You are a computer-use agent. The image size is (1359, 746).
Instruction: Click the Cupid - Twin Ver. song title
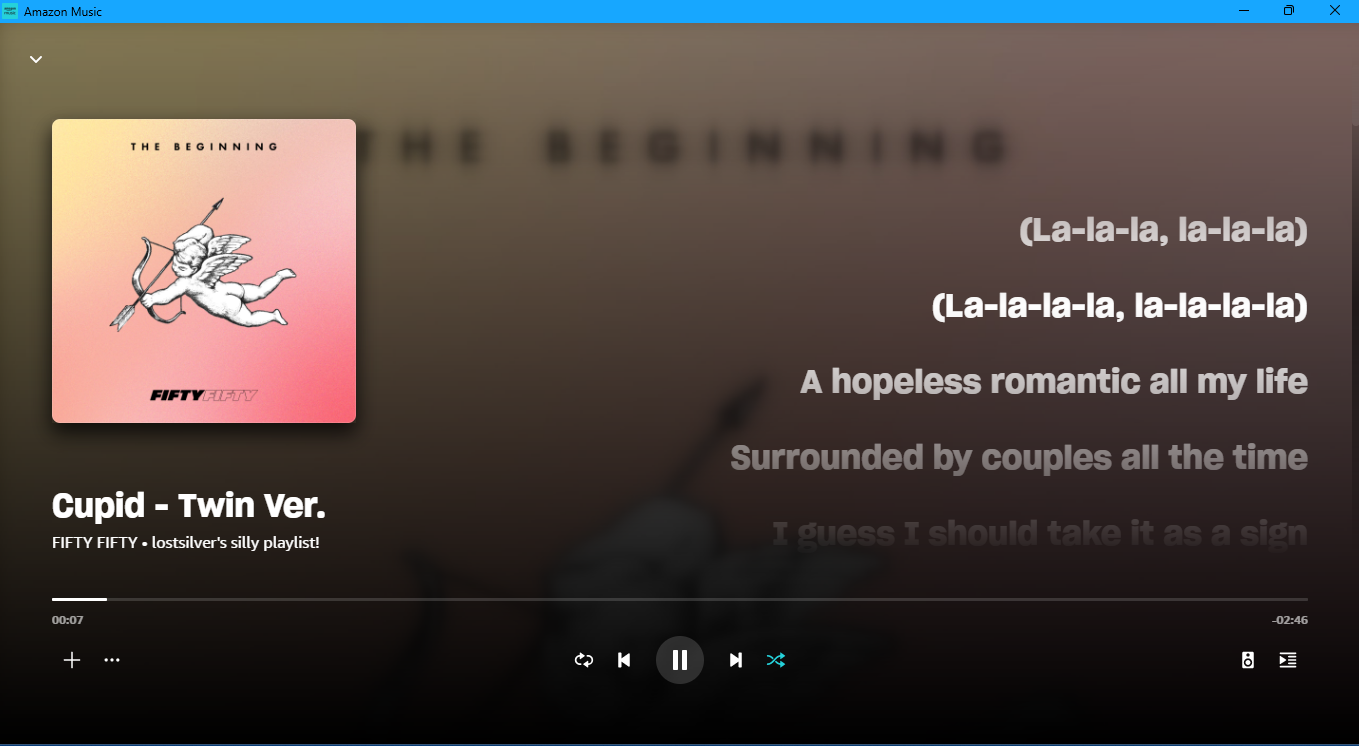point(189,506)
